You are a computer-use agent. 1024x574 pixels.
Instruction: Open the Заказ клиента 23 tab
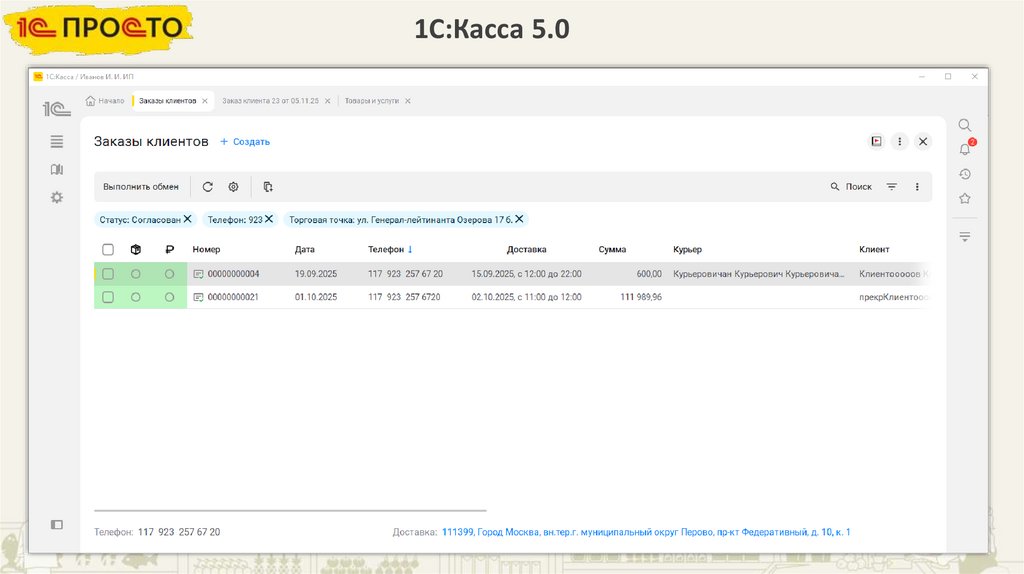click(270, 101)
